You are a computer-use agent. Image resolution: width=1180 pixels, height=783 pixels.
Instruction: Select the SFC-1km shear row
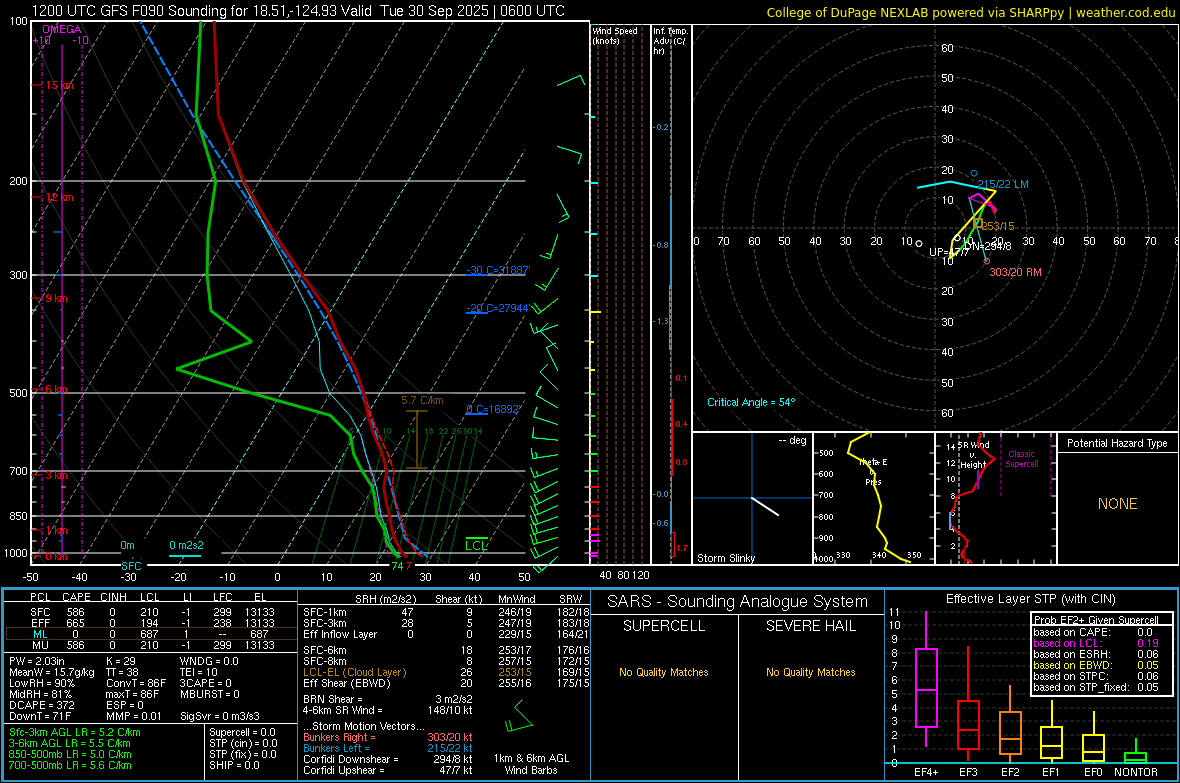446,612
